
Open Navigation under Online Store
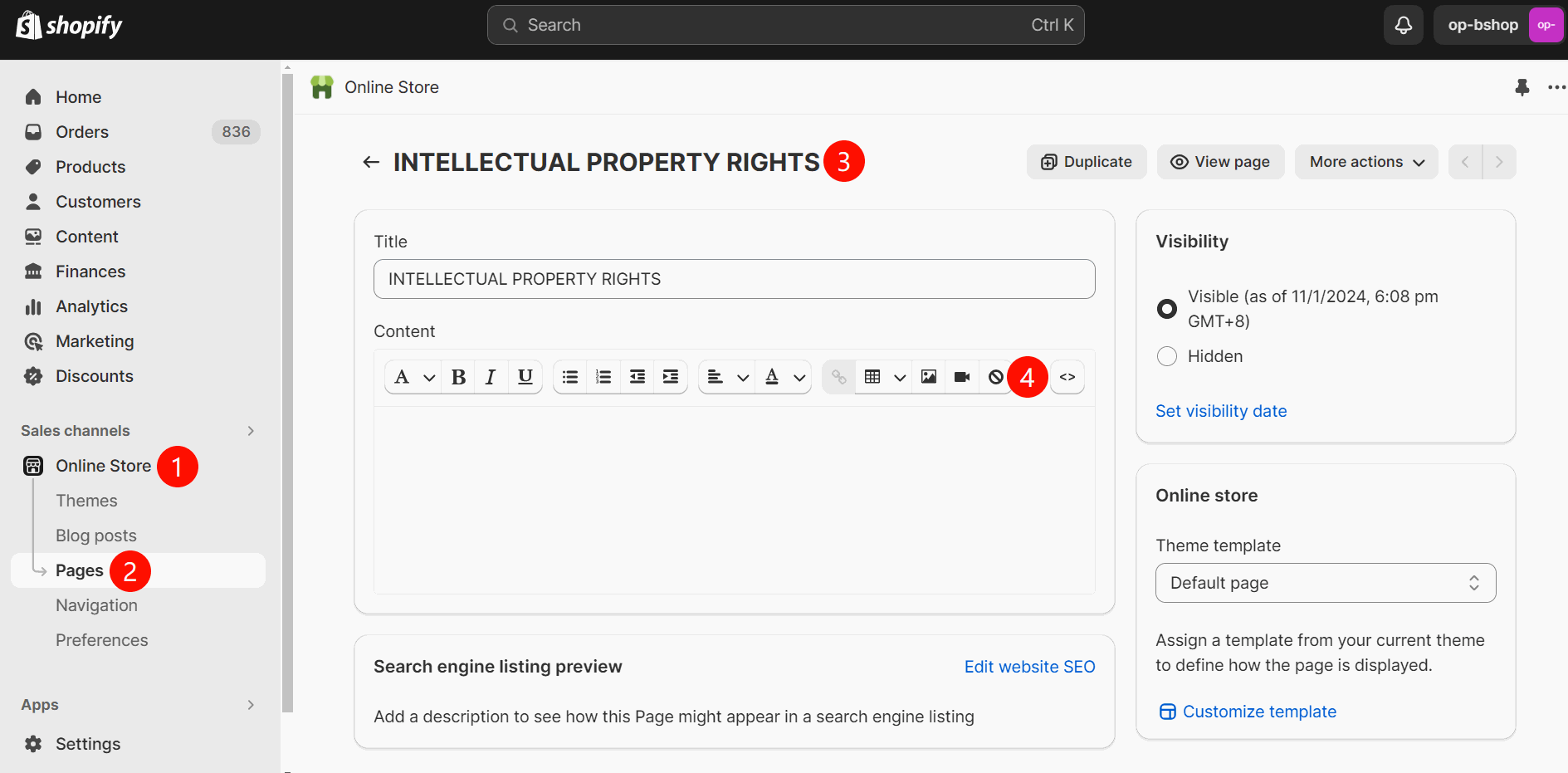96,605
